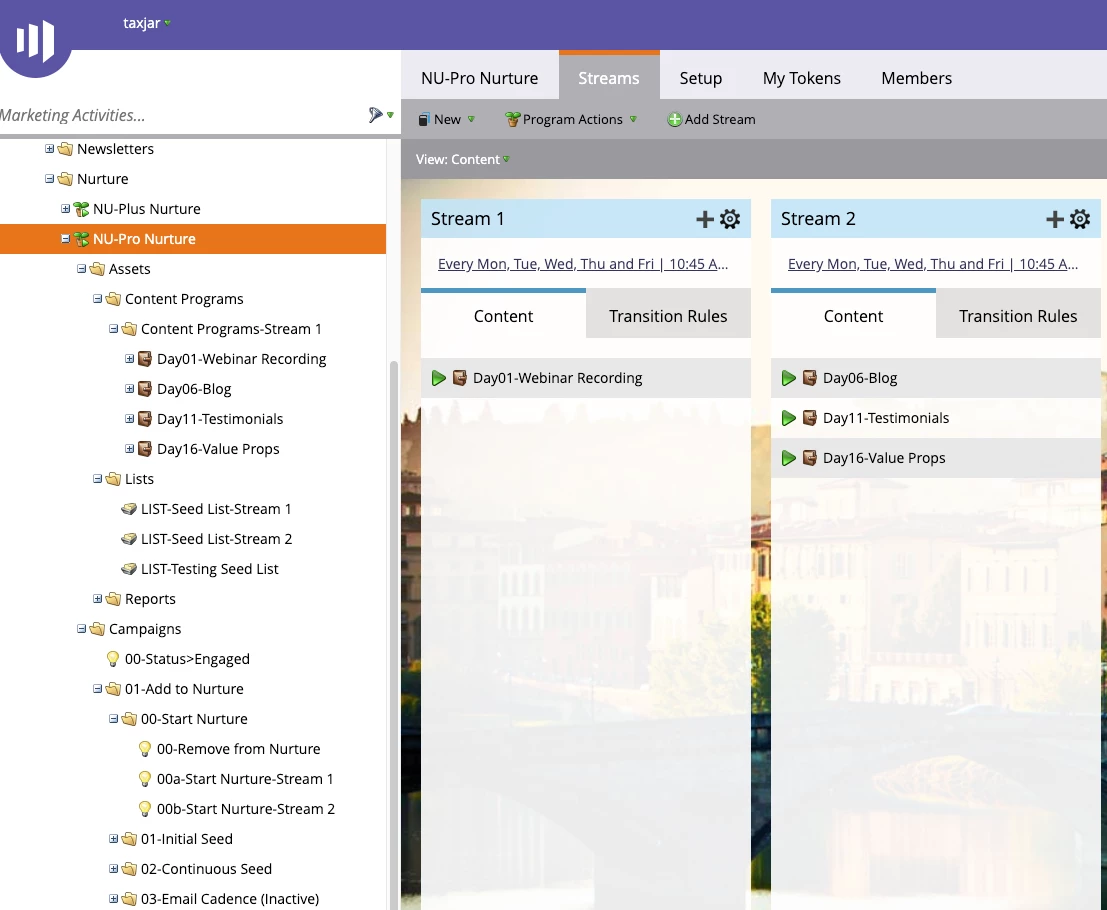
Task: Collapse the Assets folder
Action: click(82, 269)
